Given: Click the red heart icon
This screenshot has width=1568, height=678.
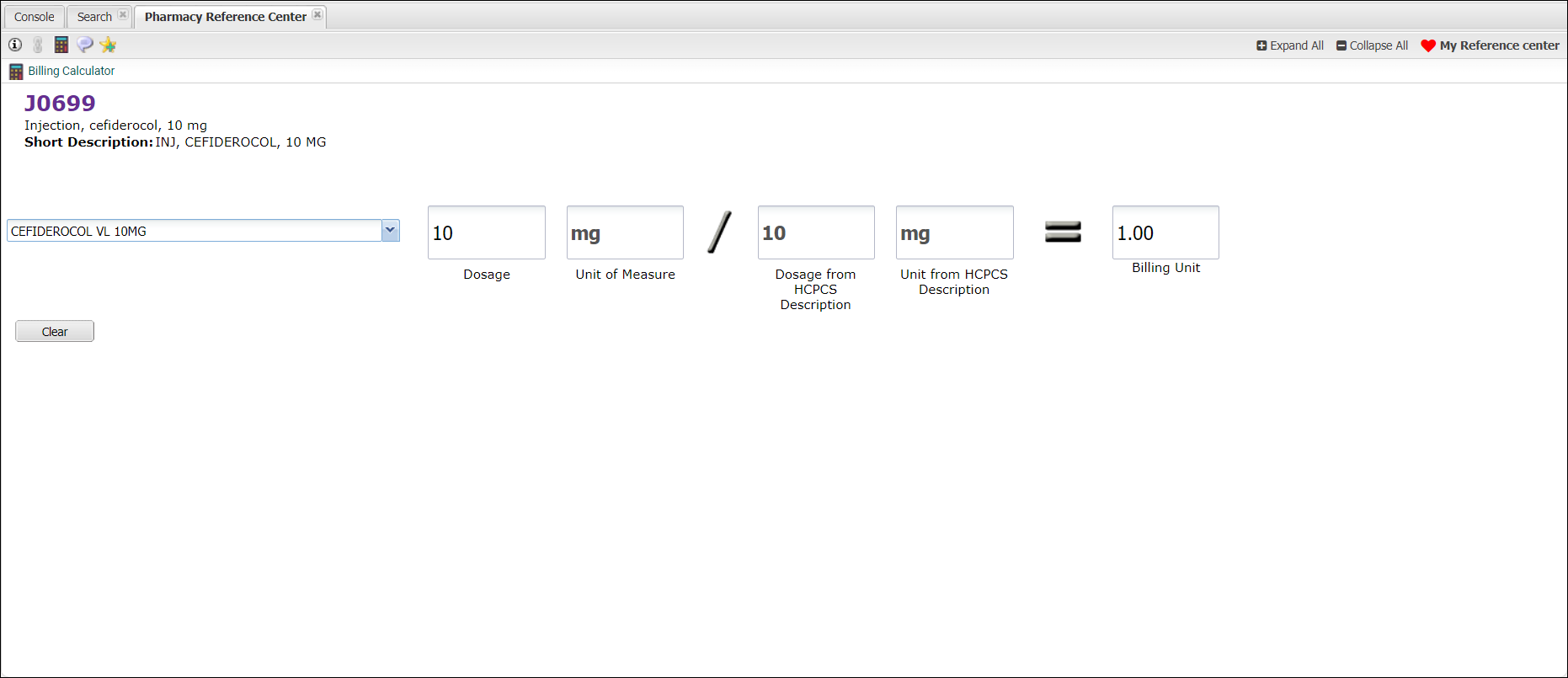Looking at the screenshot, I should (x=1427, y=45).
